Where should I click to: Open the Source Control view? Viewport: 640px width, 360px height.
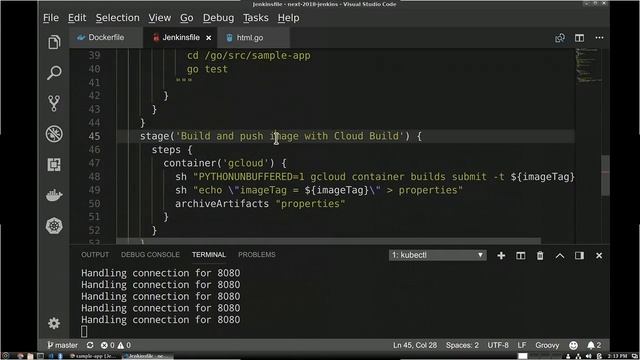[54, 103]
